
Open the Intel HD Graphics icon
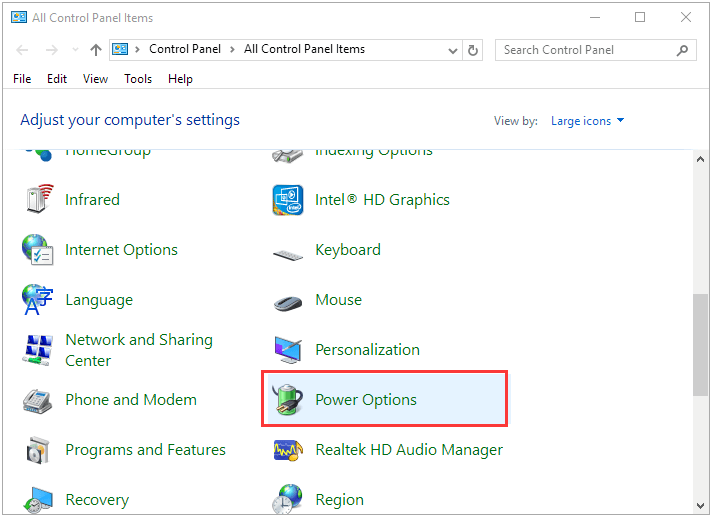click(288, 200)
